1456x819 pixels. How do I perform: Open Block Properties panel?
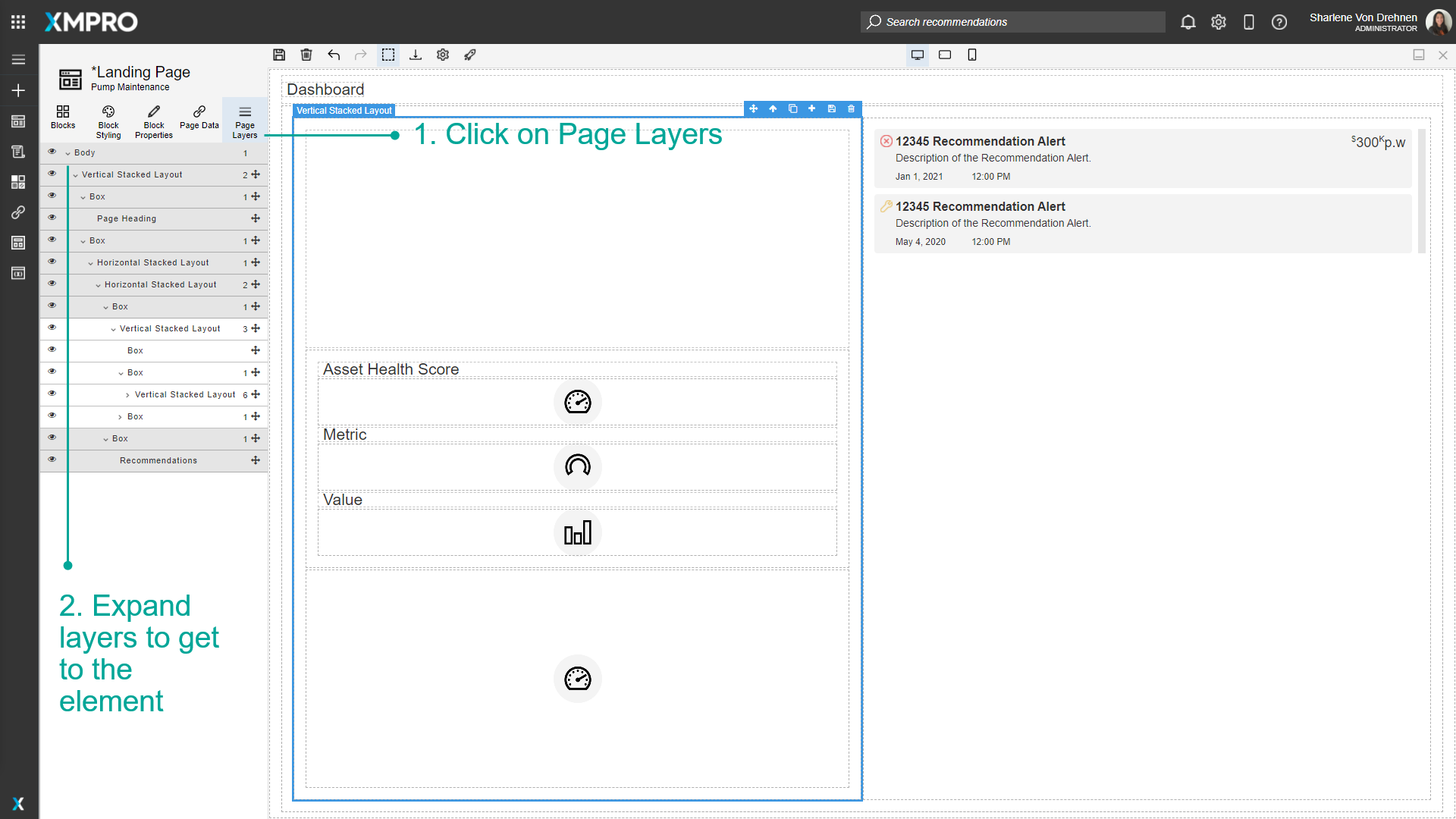coord(153,120)
